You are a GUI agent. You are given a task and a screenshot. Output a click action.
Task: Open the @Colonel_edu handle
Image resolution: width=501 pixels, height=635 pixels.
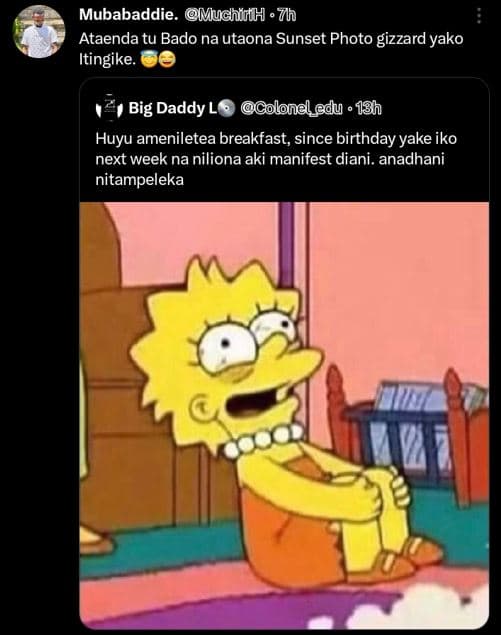pyautogui.click(x=291, y=109)
